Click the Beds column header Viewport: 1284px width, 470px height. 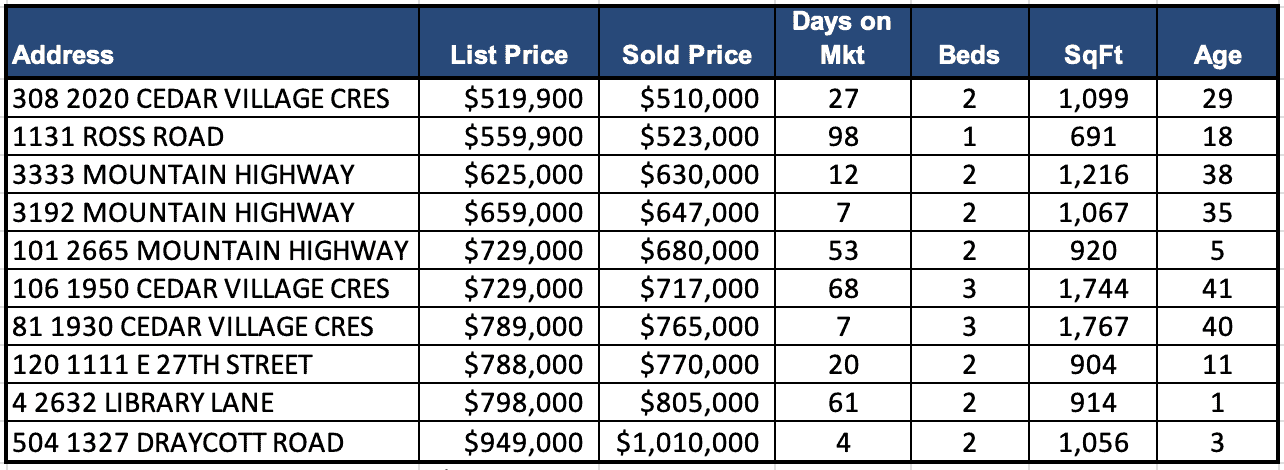tap(969, 55)
